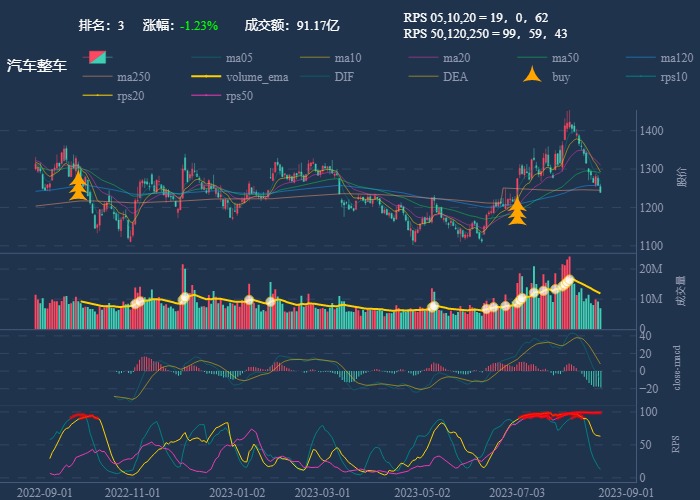This screenshot has height=500, width=700.
Task: Click the 1400 price axis label
Action: 652,131
